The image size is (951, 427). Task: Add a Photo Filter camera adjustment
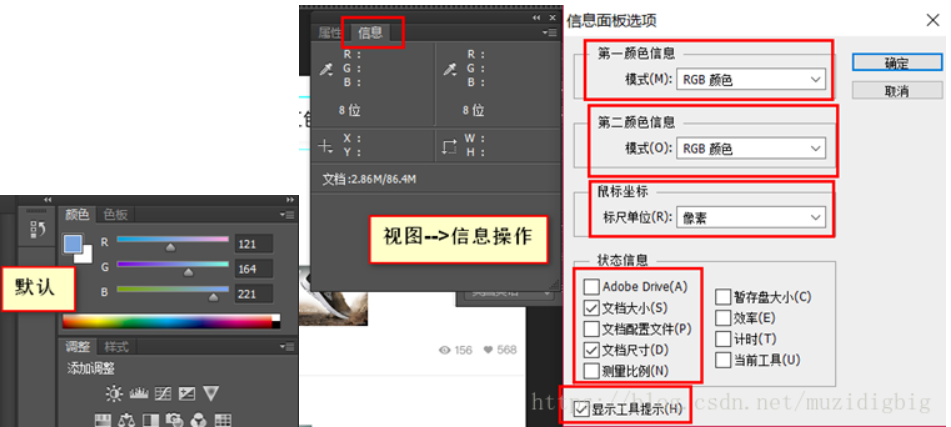tap(175, 420)
